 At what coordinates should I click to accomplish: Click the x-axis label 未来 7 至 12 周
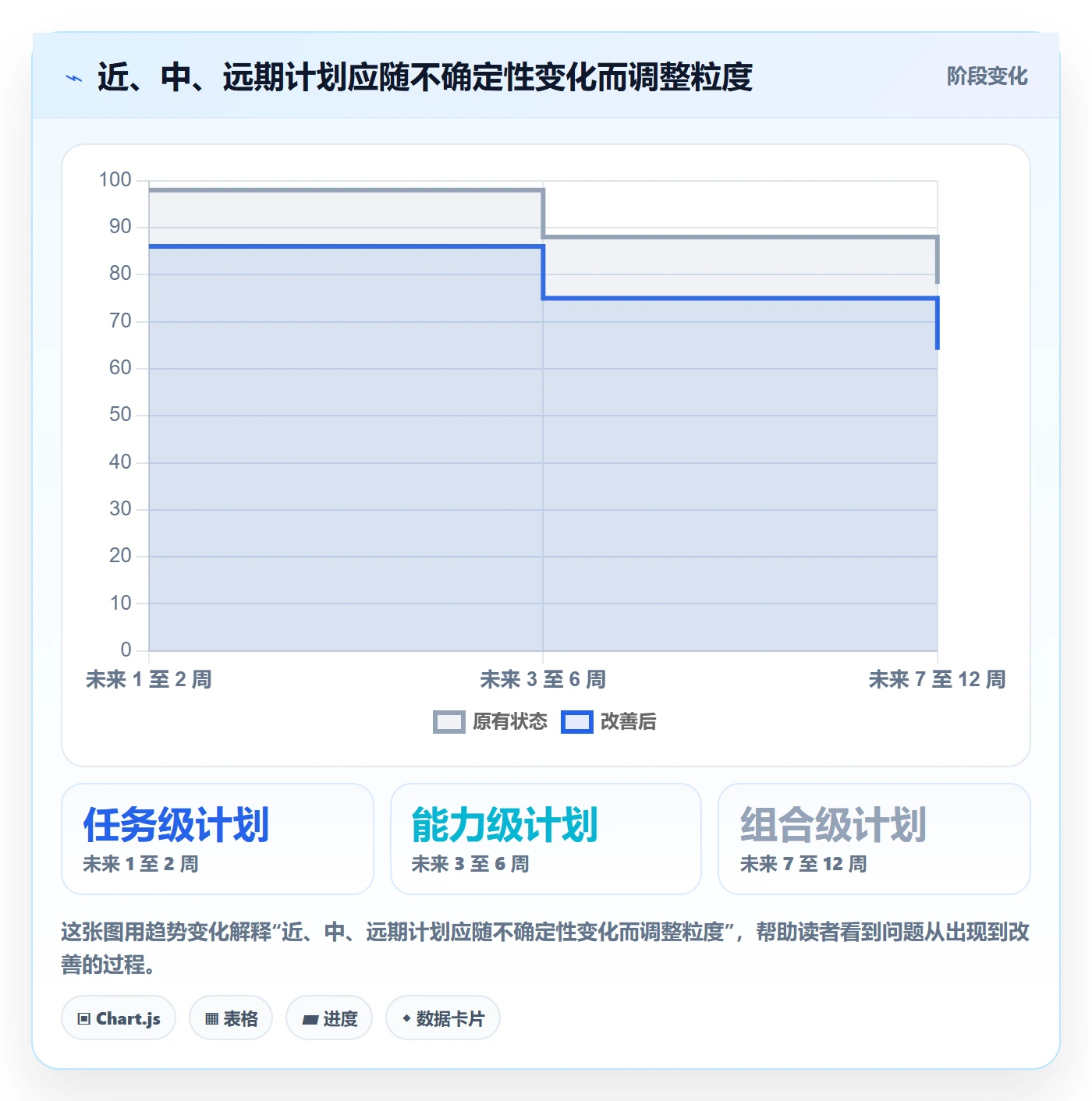937,679
